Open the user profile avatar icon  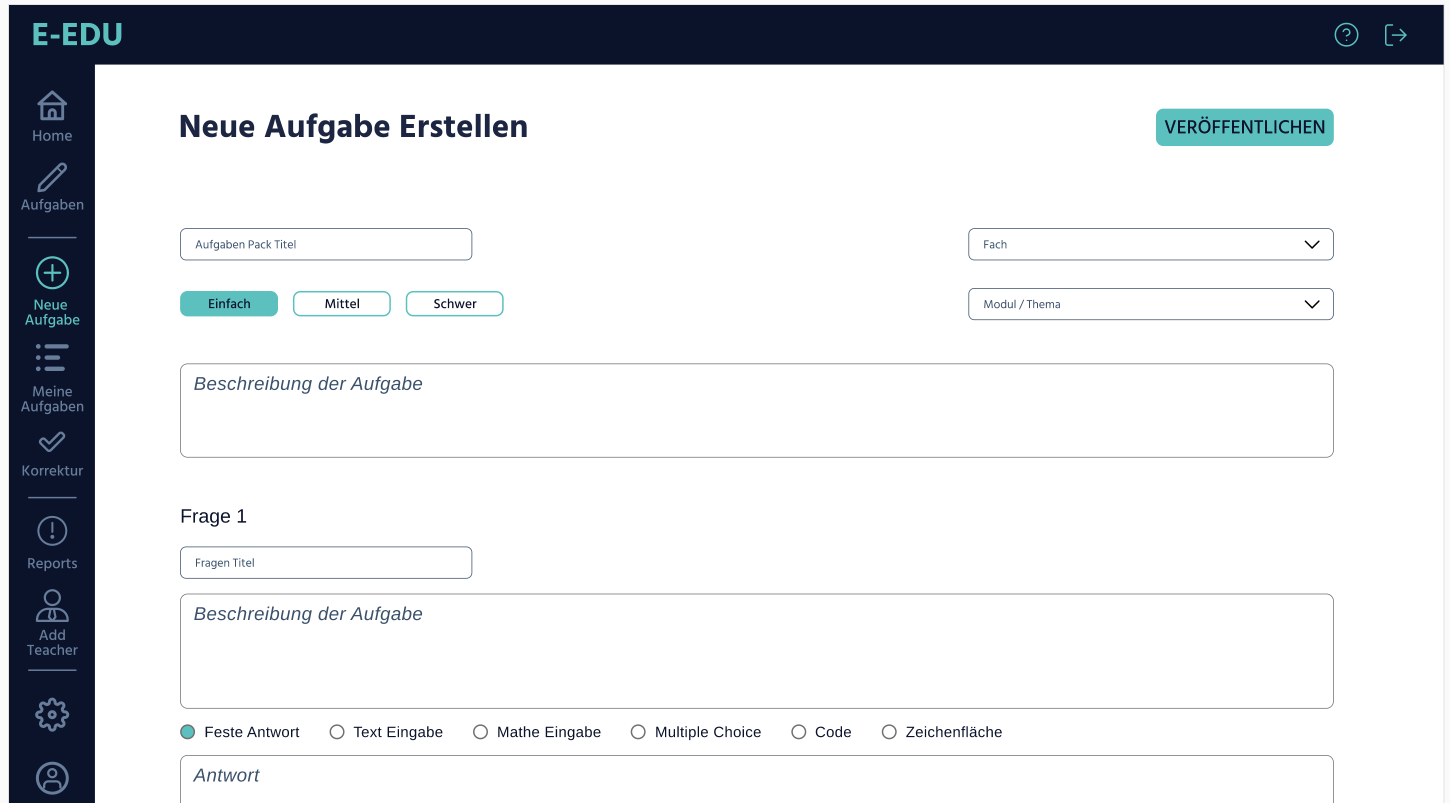pyautogui.click(x=52, y=778)
